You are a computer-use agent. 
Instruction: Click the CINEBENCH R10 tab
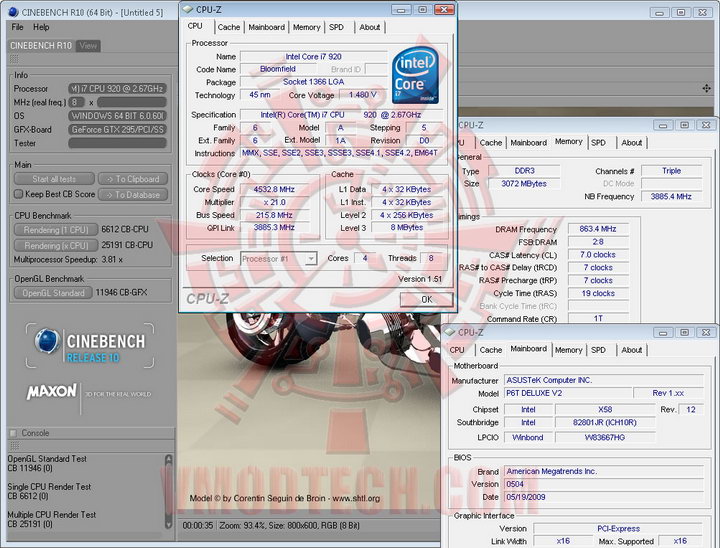tap(41, 46)
